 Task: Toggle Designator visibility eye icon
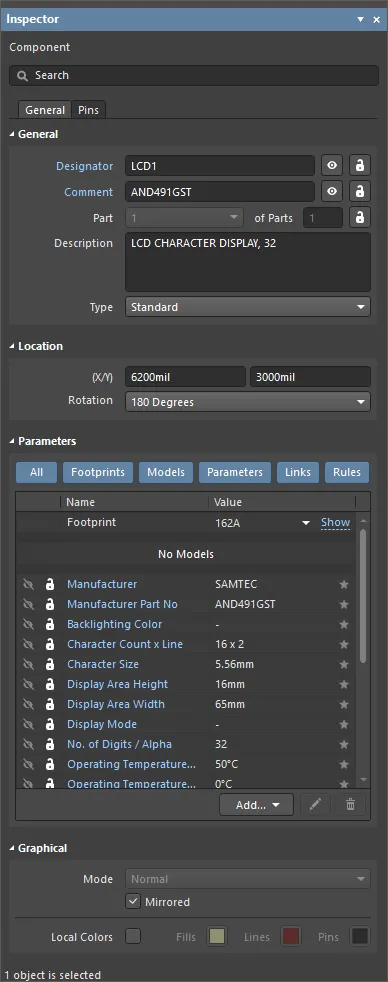tap(332, 166)
